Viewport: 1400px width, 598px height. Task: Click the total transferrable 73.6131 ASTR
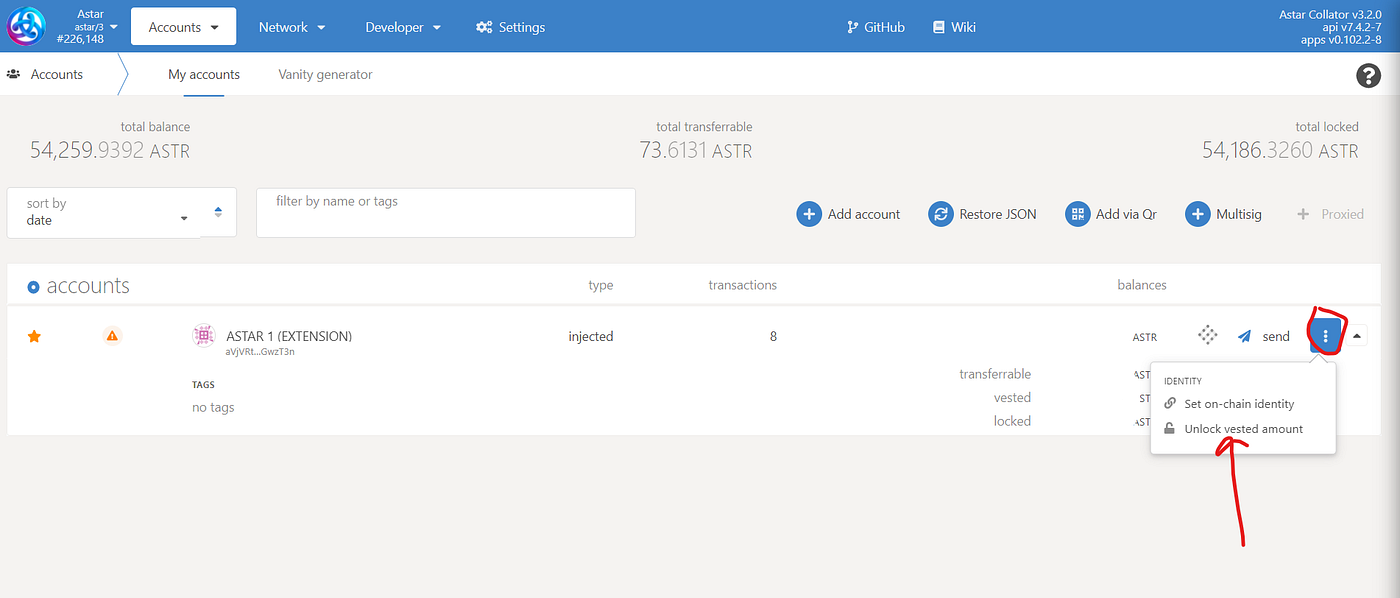coord(696,151)
